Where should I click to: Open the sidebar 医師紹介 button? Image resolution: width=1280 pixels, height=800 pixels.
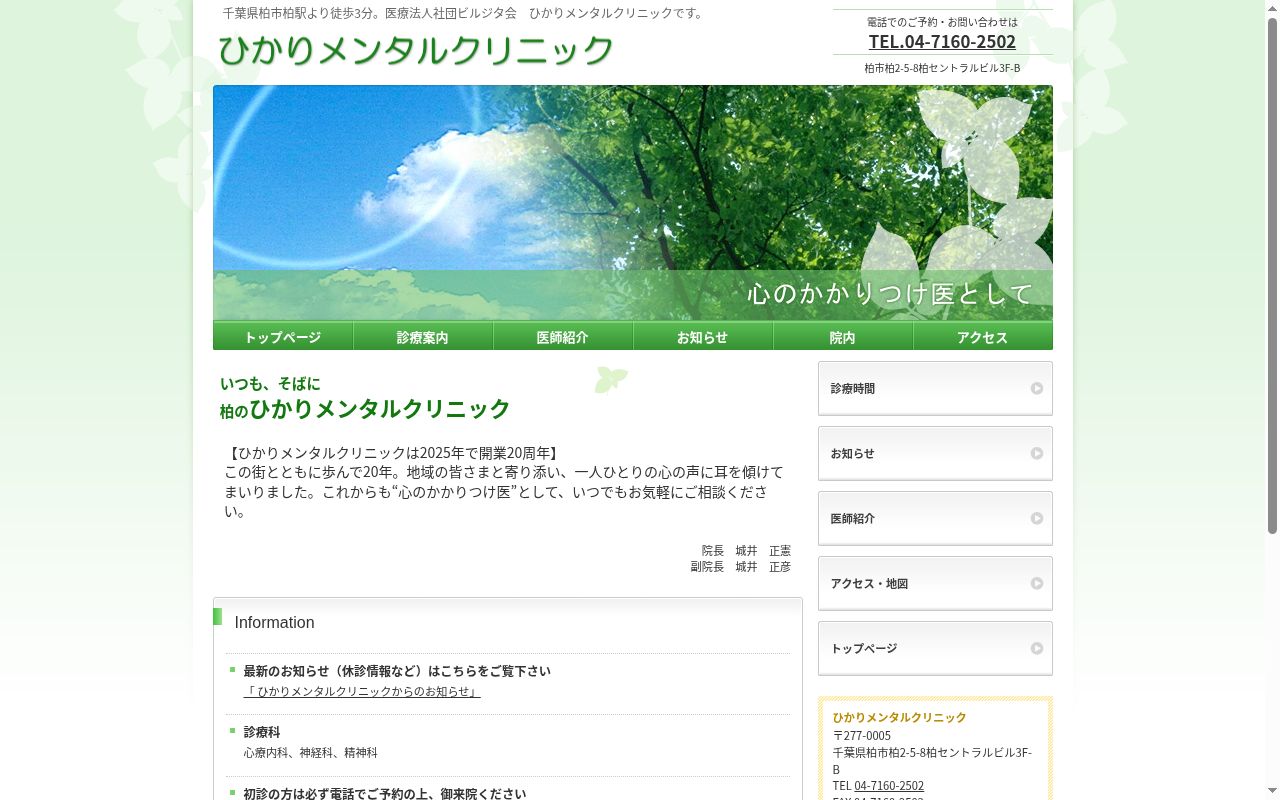coord(935,518)
